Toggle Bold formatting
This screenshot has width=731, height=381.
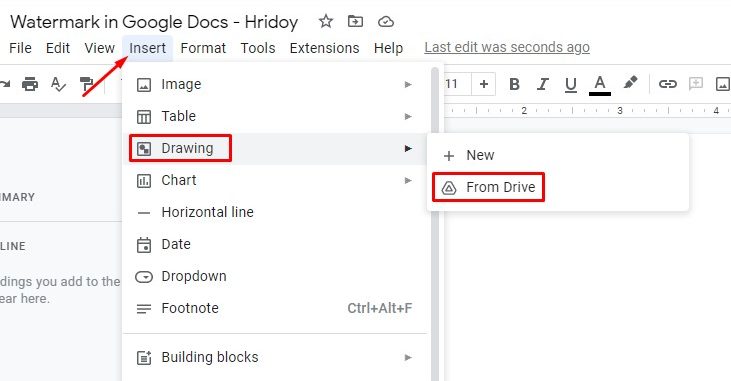(514, 84)
